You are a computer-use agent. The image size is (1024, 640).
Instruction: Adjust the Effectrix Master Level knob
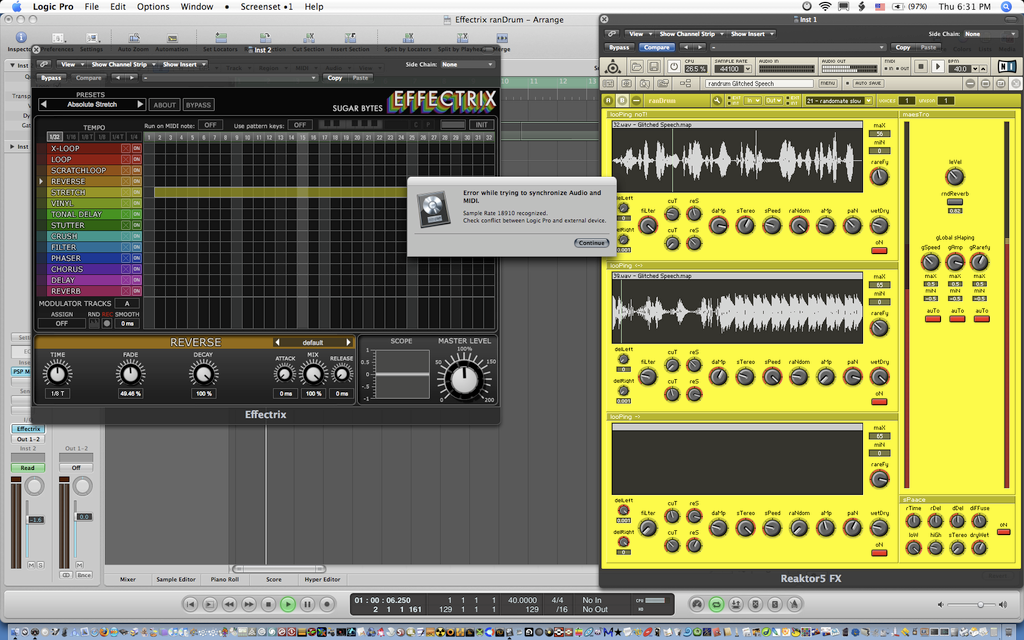click(462, 380)
